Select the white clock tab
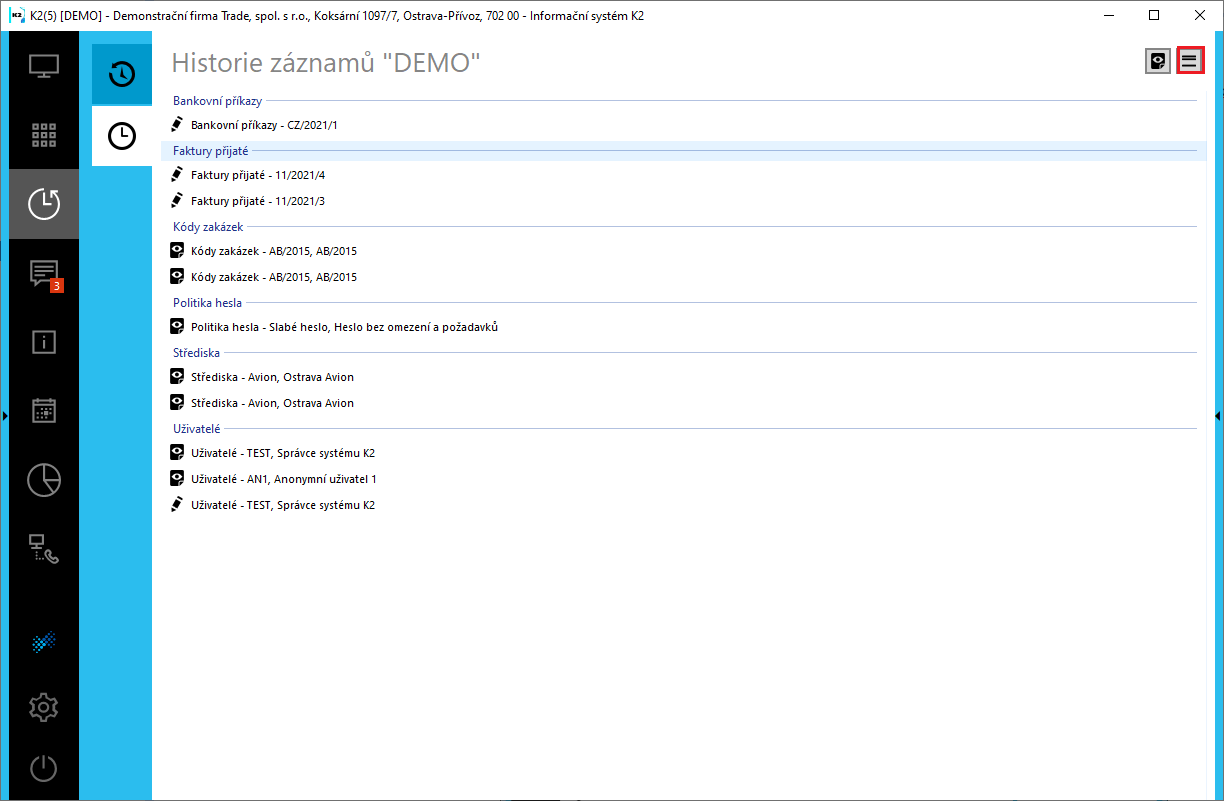The height and width of the screenshot is (801, 1224). 122,136
